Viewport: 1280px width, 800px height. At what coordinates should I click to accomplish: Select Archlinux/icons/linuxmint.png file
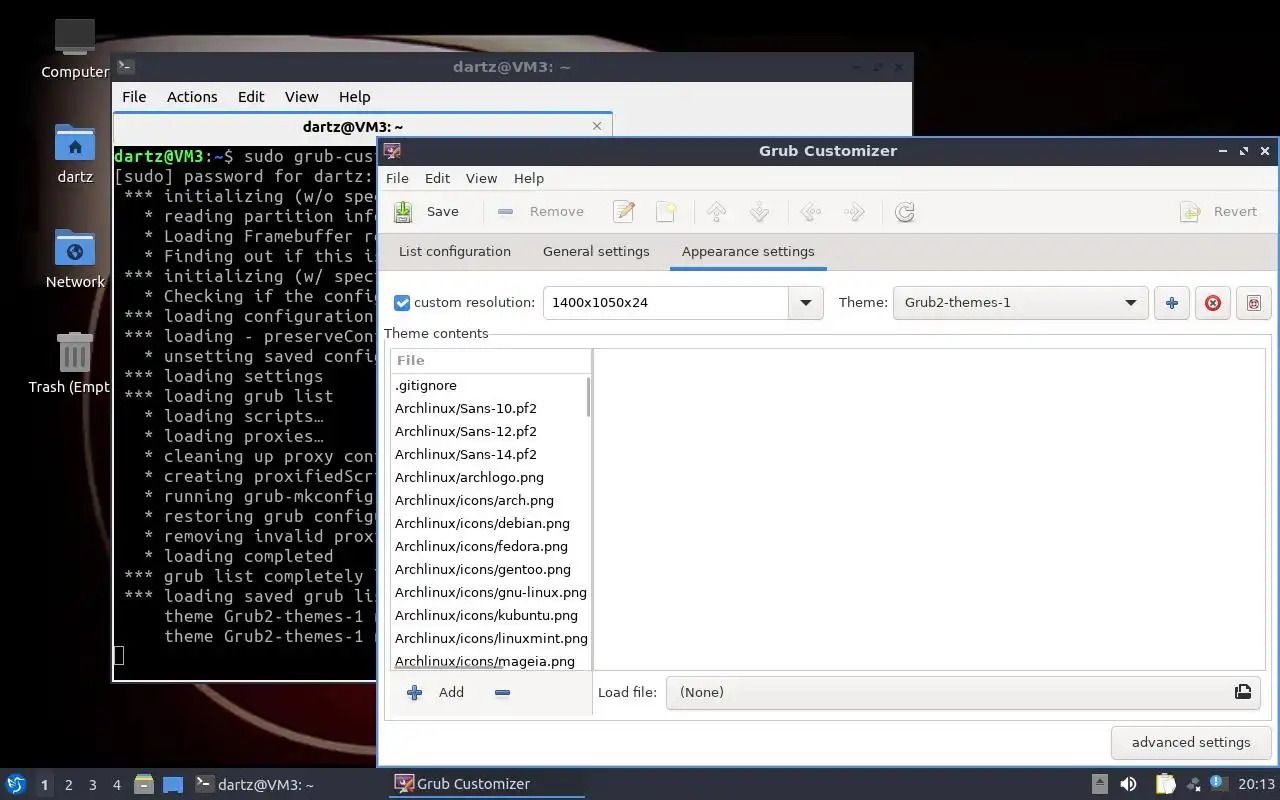(x=489, y=638)
